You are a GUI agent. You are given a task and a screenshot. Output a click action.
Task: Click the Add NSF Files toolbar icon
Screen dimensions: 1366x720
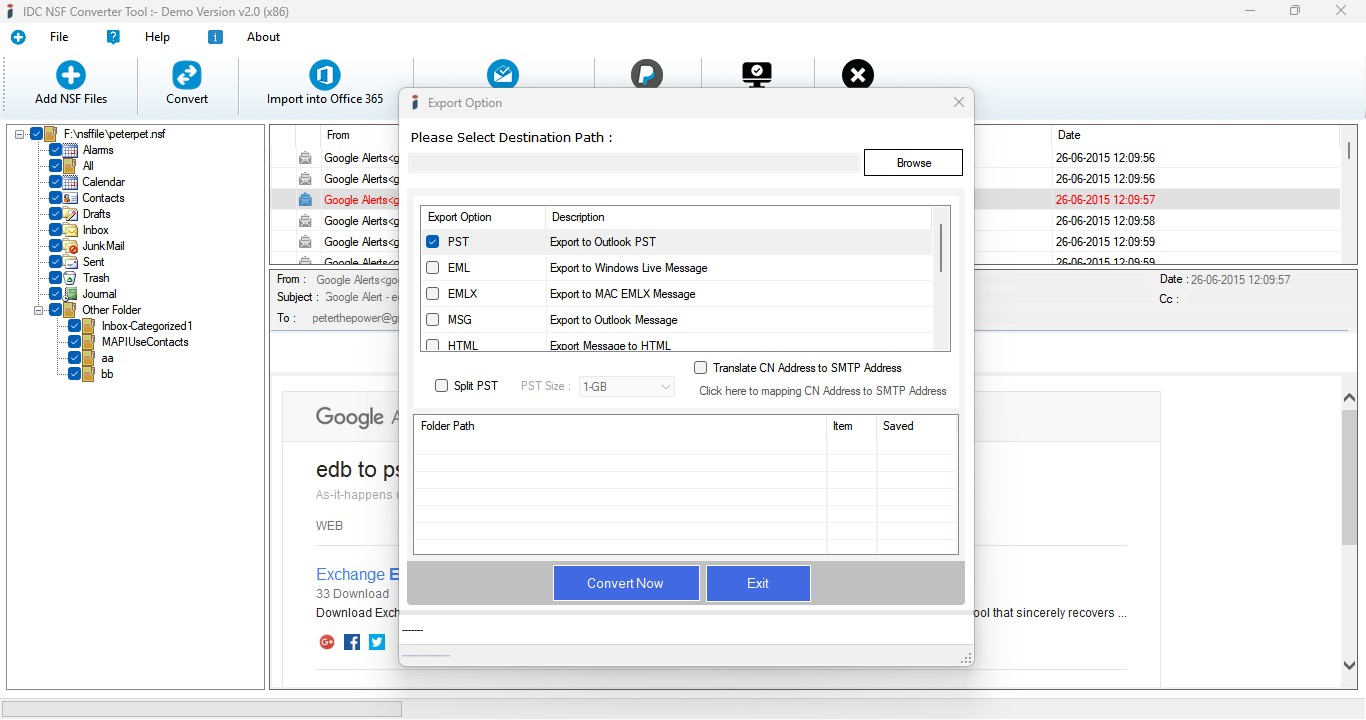[x=71, y=75]
